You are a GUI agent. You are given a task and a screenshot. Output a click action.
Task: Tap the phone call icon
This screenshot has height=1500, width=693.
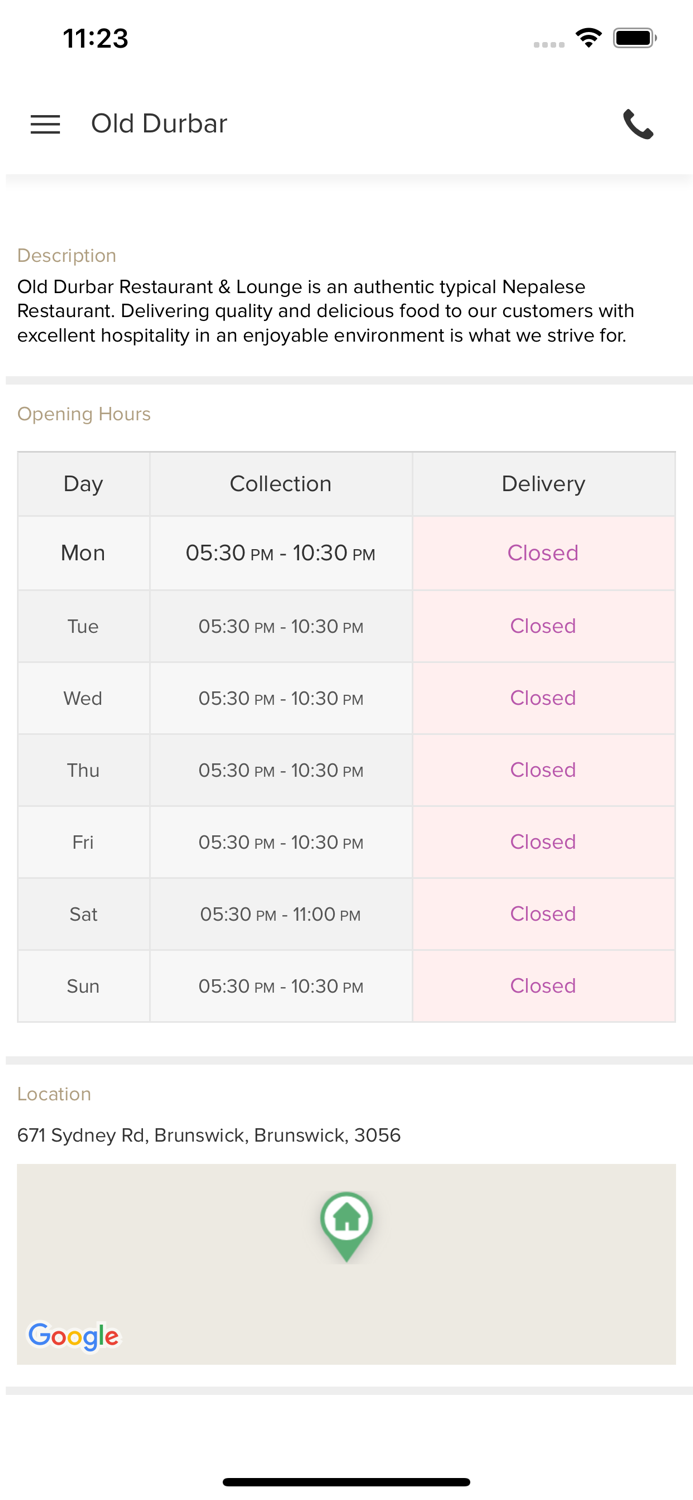click(638, 124)
